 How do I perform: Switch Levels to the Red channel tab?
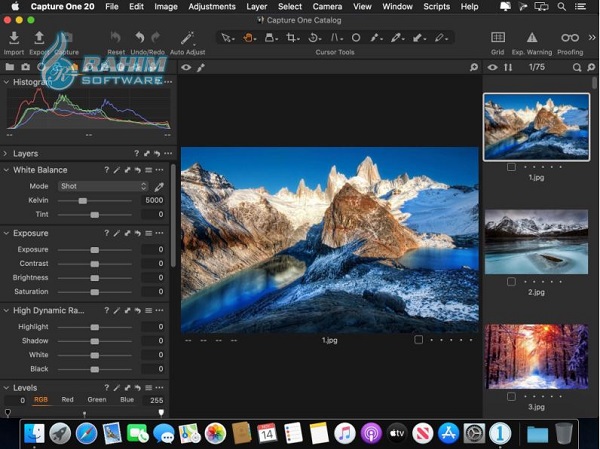tap(67, 399)
